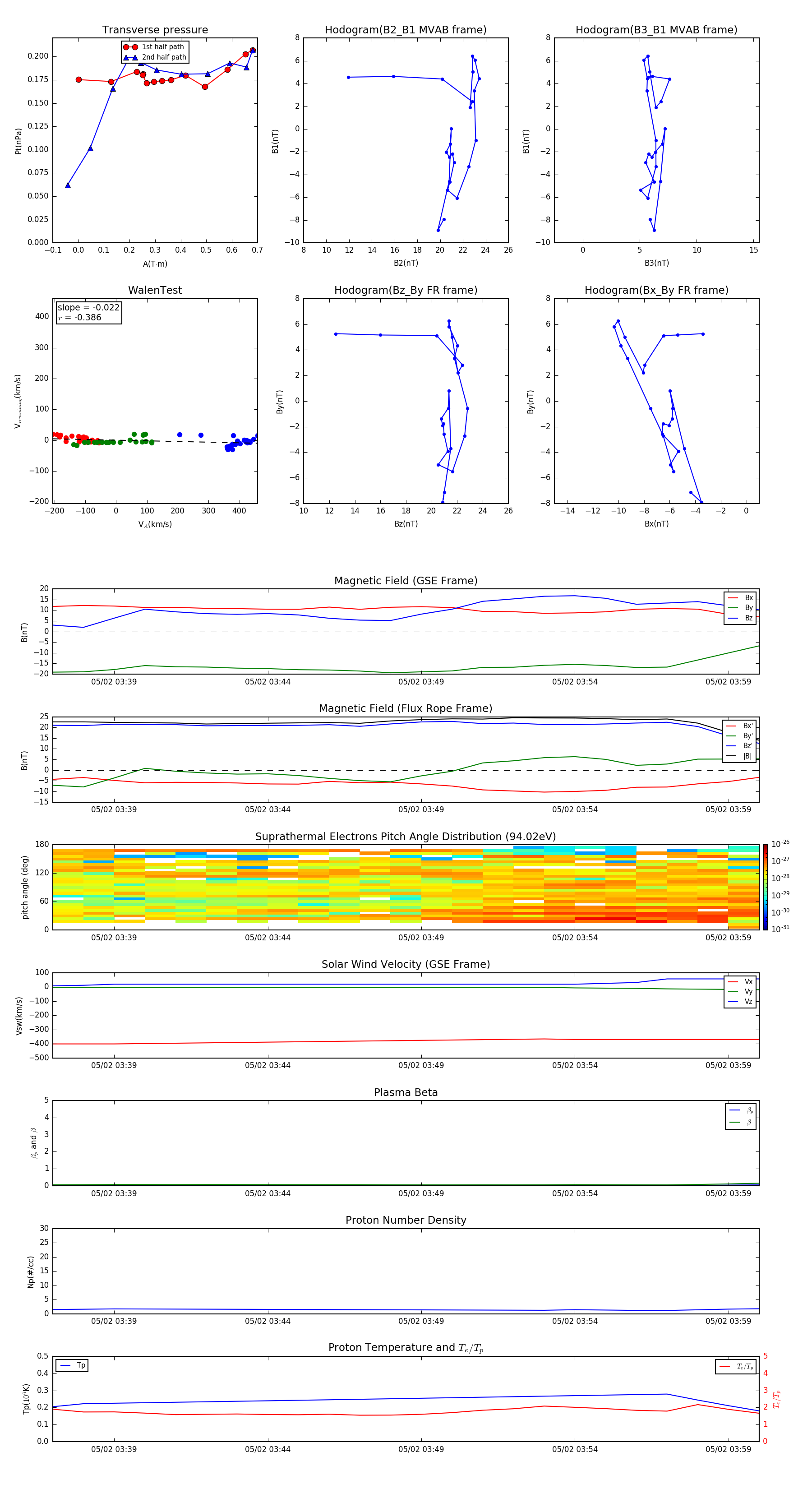
Task: Click "05/02 03:39" tick under GSE Magnetic Field plot
Action: (114, 682)
